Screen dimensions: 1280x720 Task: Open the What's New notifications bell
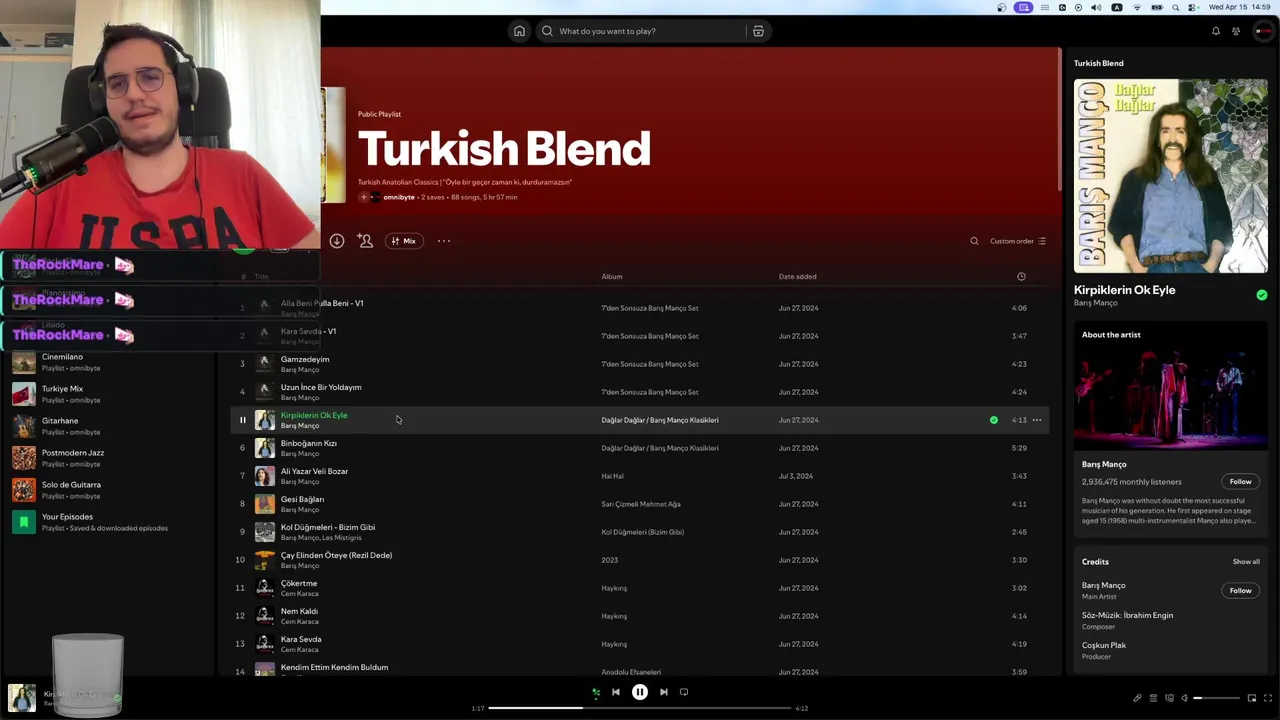coord(1216,31)
